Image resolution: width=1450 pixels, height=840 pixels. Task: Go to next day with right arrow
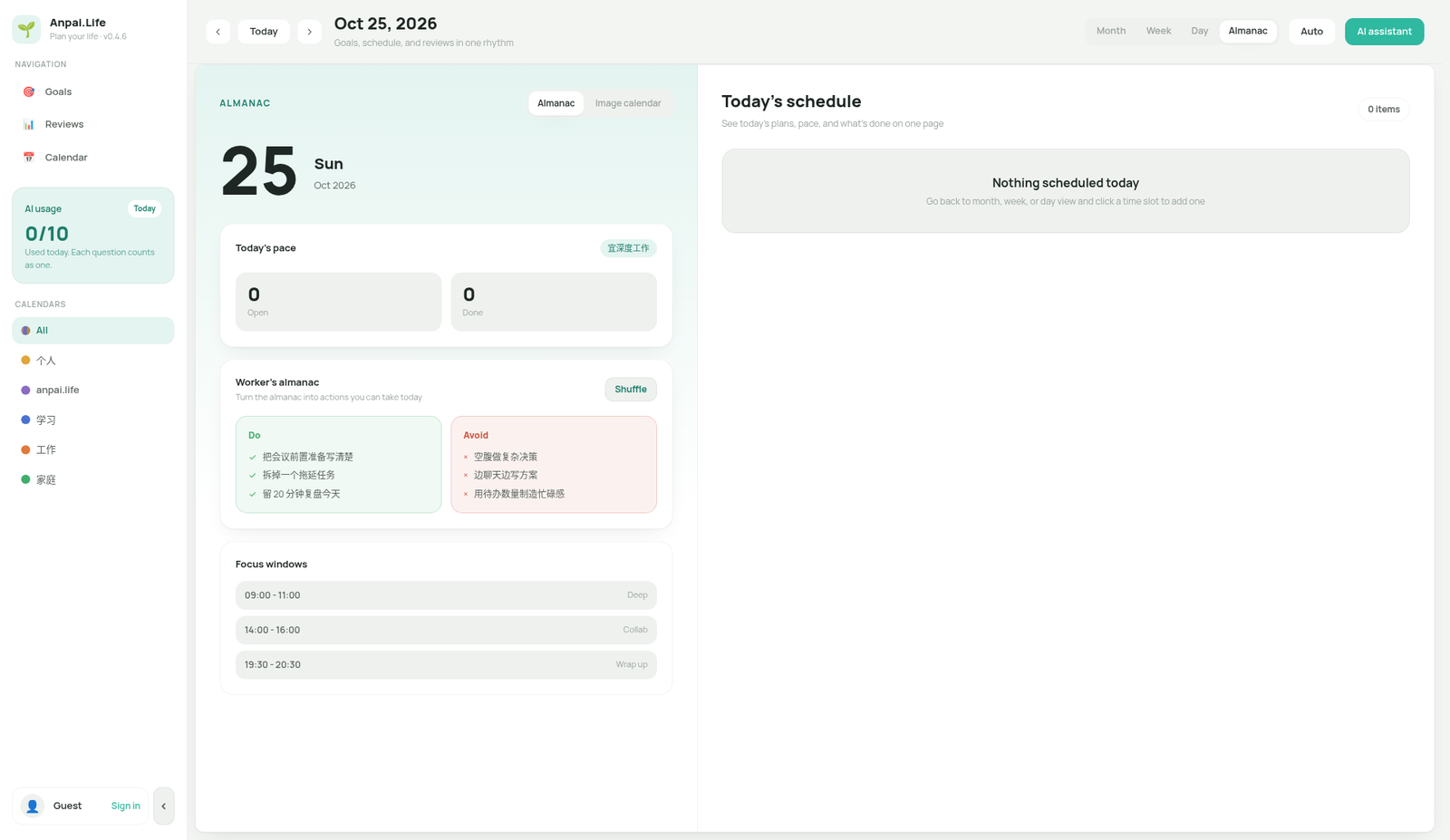(x=309, y=32)
